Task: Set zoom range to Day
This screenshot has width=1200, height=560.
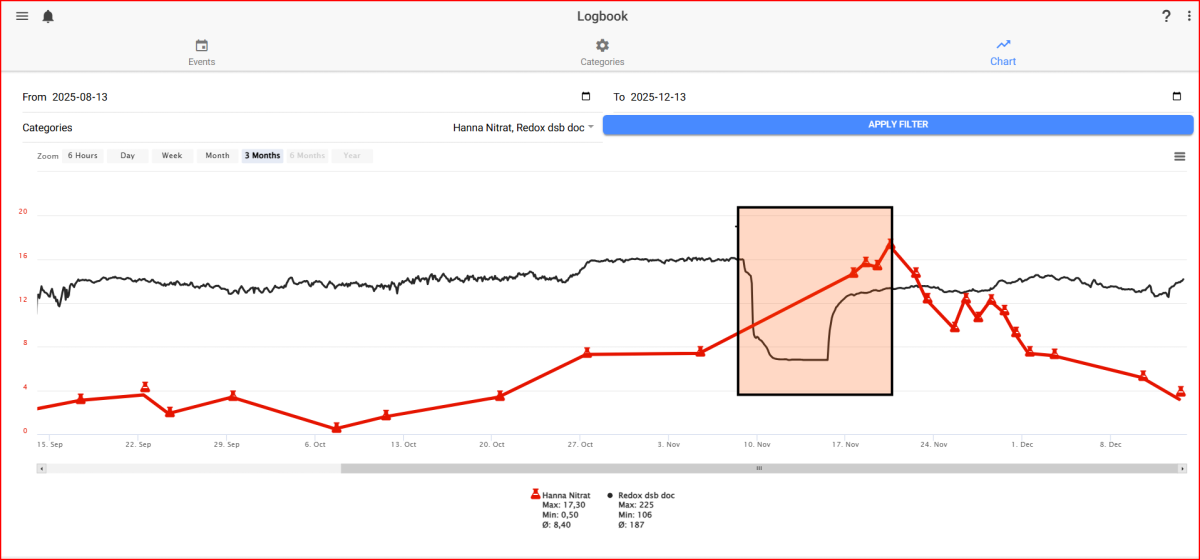Action: tap(128, 156)
